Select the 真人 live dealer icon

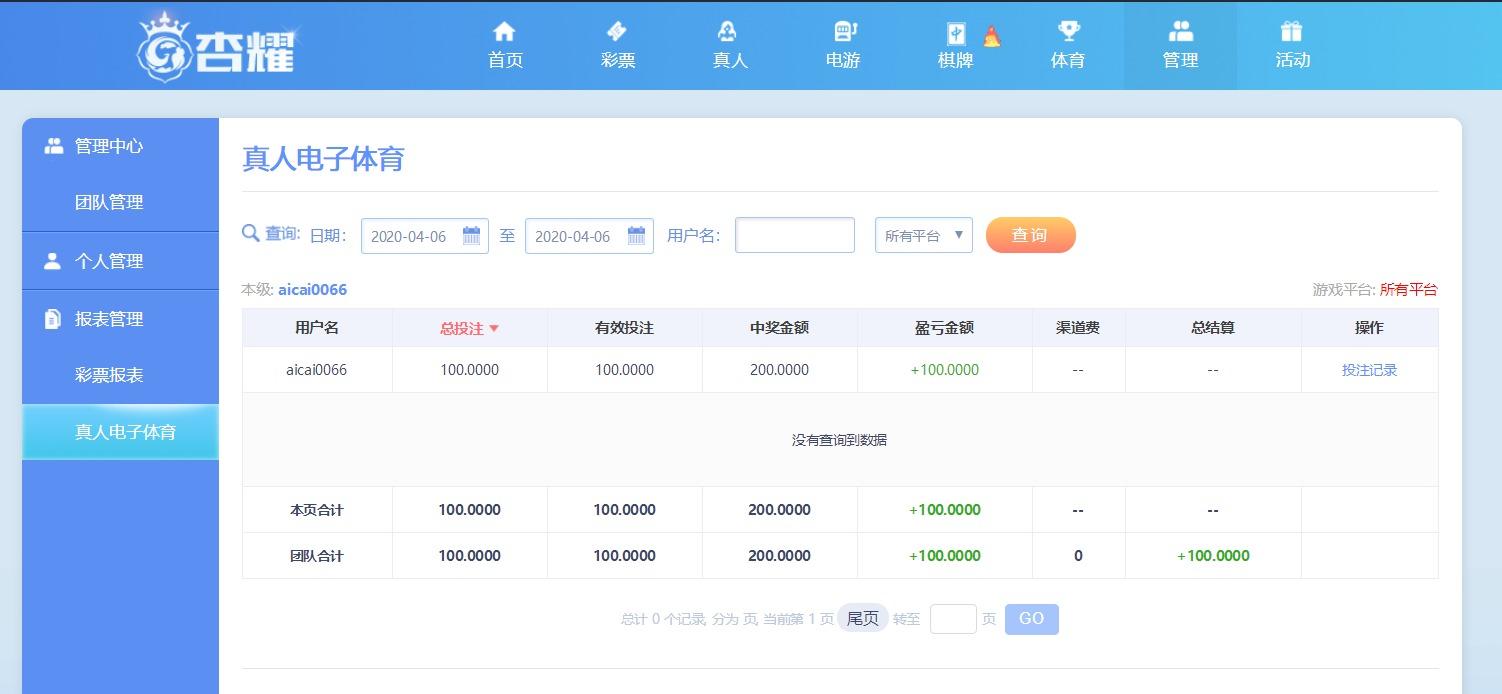[729, 32]
